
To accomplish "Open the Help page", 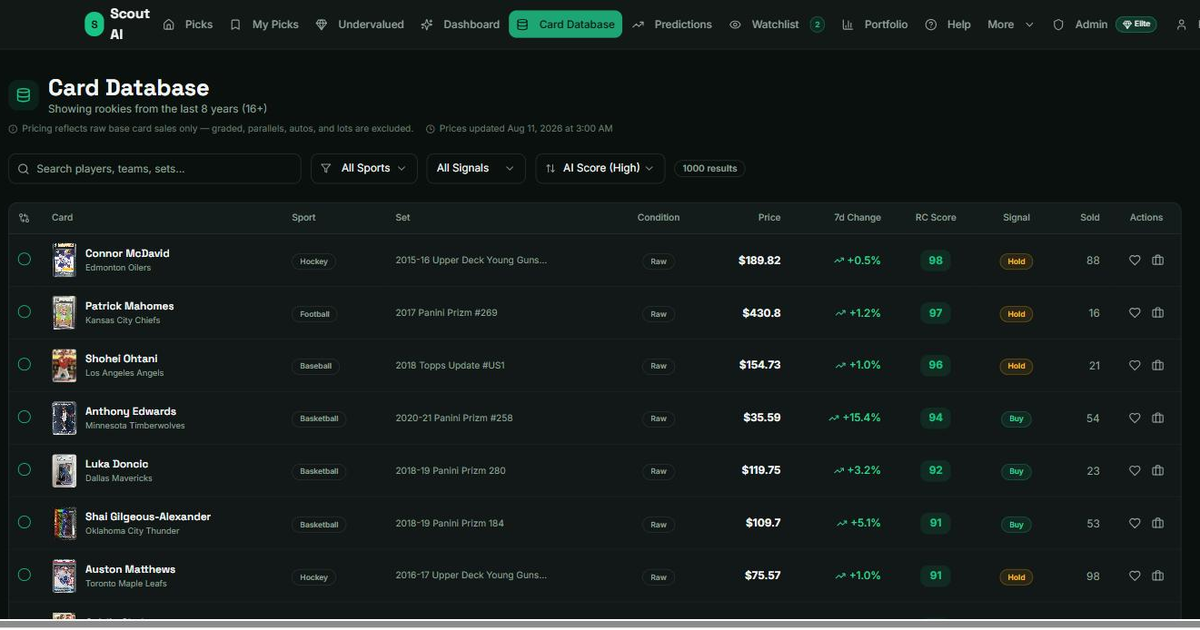I will 948,24.
